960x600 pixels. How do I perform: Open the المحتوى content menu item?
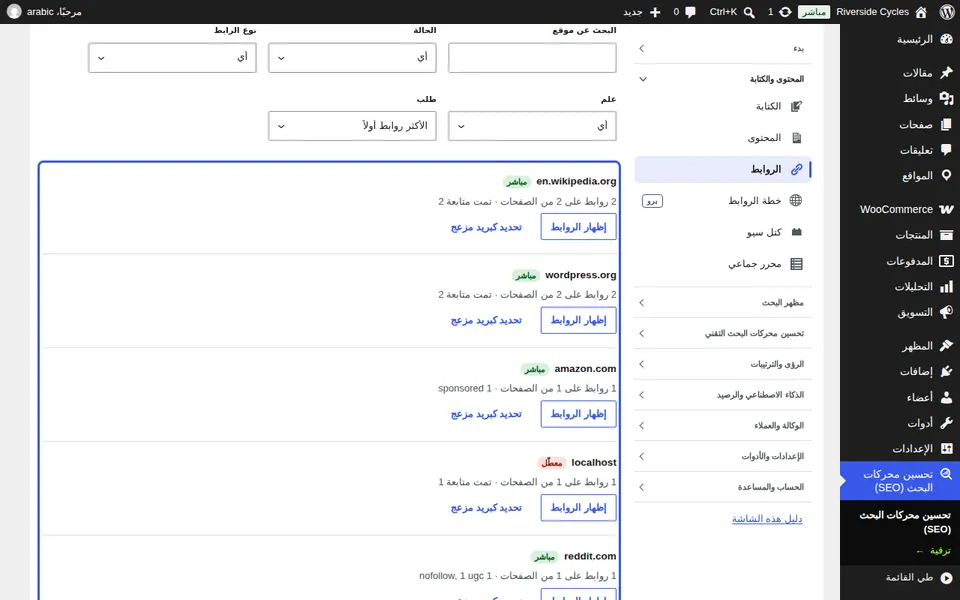[723, 138]
